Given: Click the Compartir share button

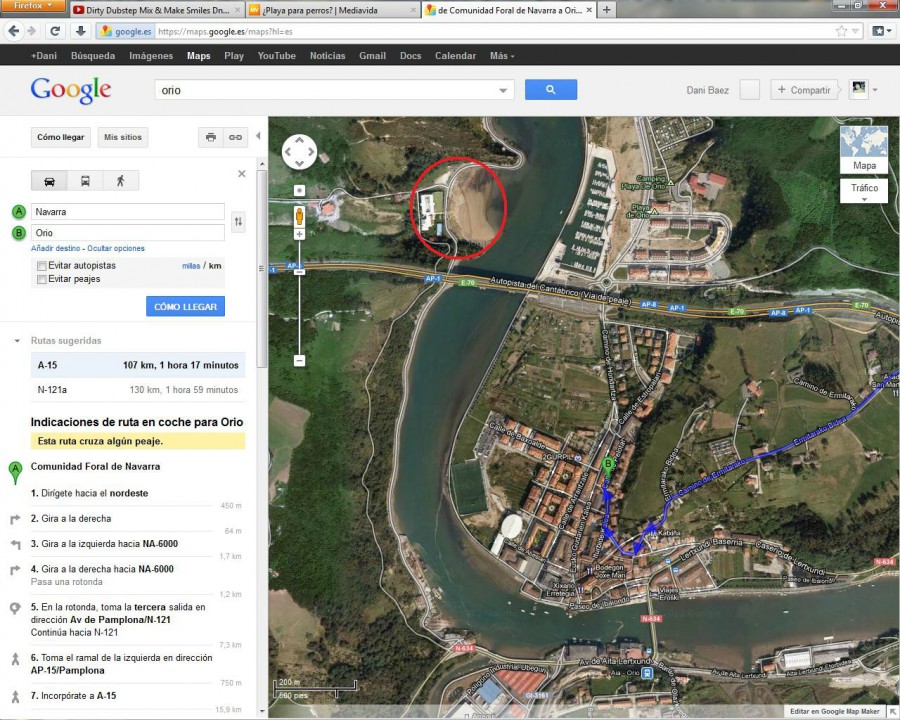Looking at the screenshot, I should pyautogui.click(x=804, y=90).
